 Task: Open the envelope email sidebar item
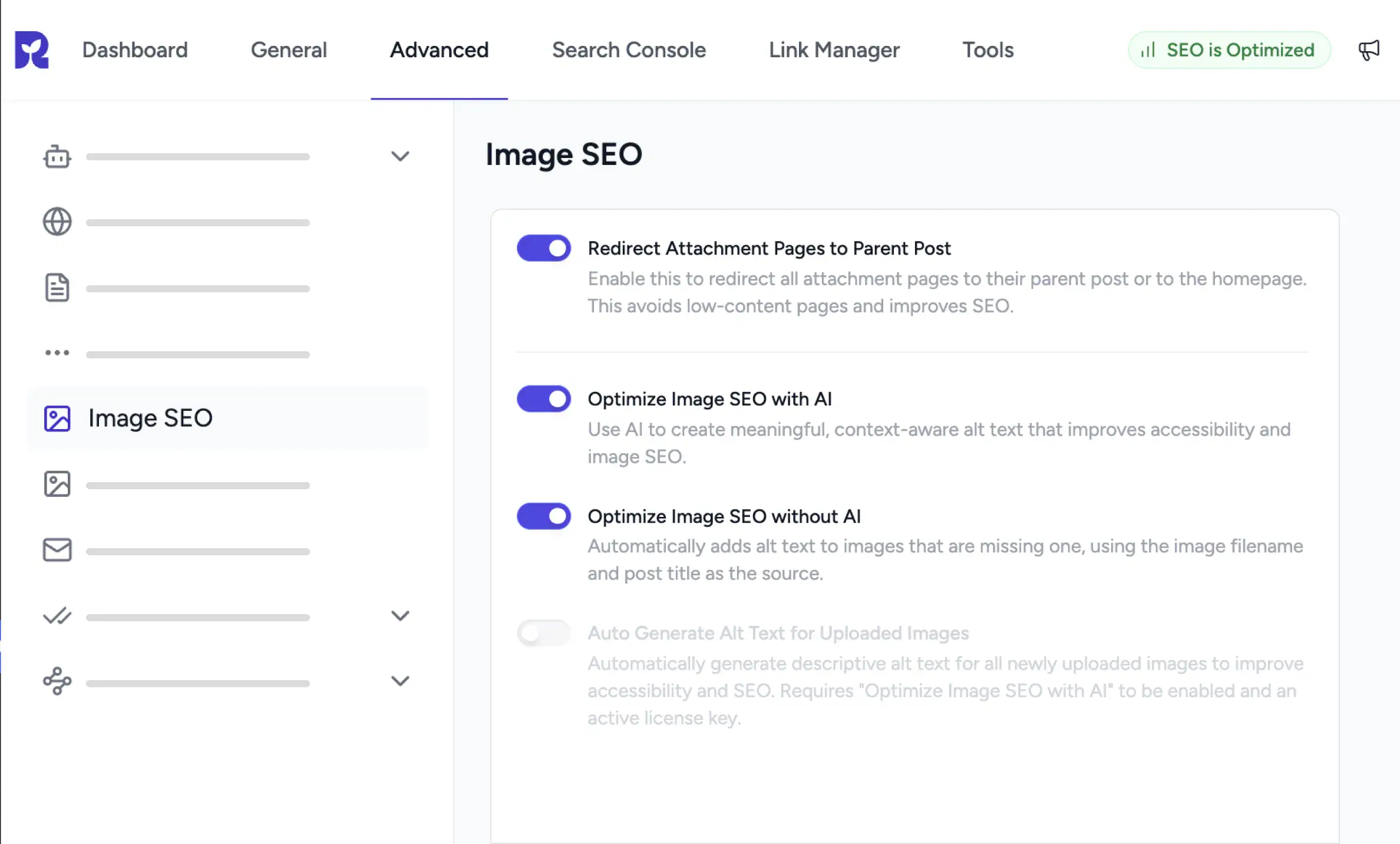[57, 549]
